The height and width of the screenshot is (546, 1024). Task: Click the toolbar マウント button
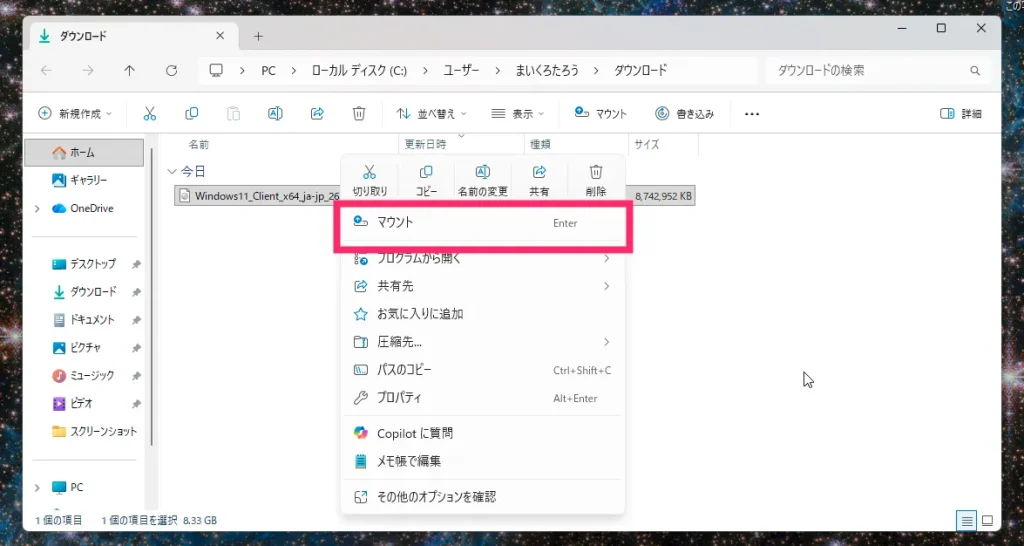600,114
